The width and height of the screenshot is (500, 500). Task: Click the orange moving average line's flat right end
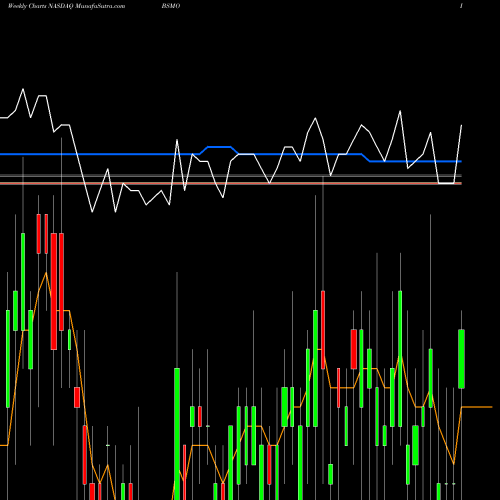(x=477, y=407)
